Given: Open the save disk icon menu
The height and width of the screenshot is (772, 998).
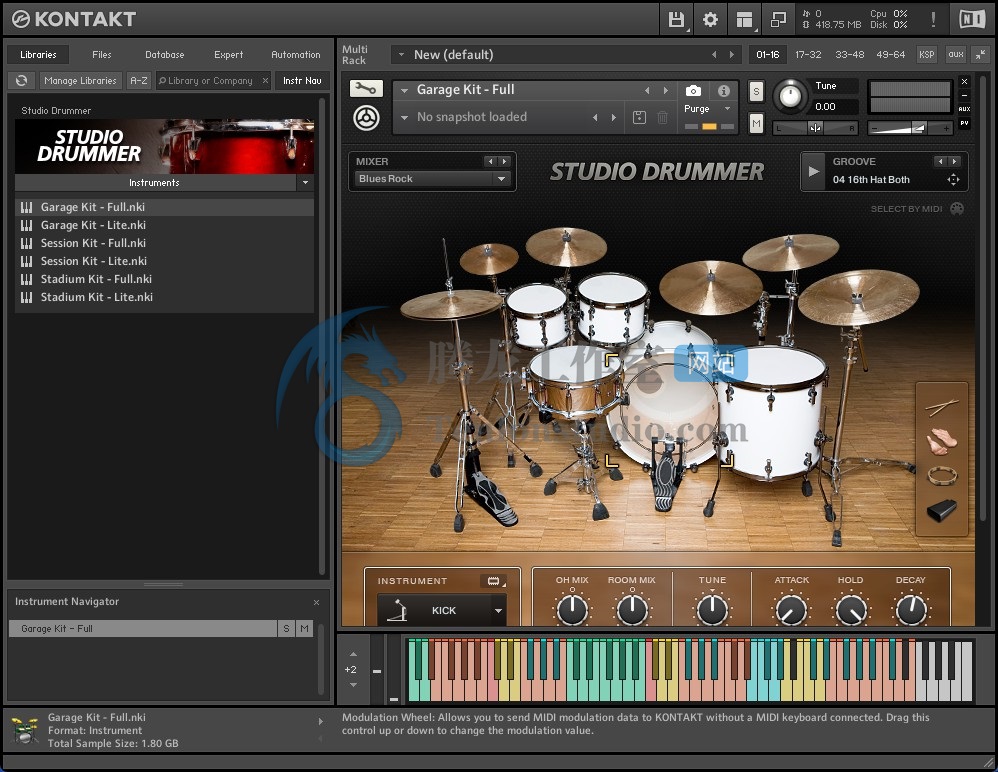Looking at the screenshot, I should coord(677,20).
